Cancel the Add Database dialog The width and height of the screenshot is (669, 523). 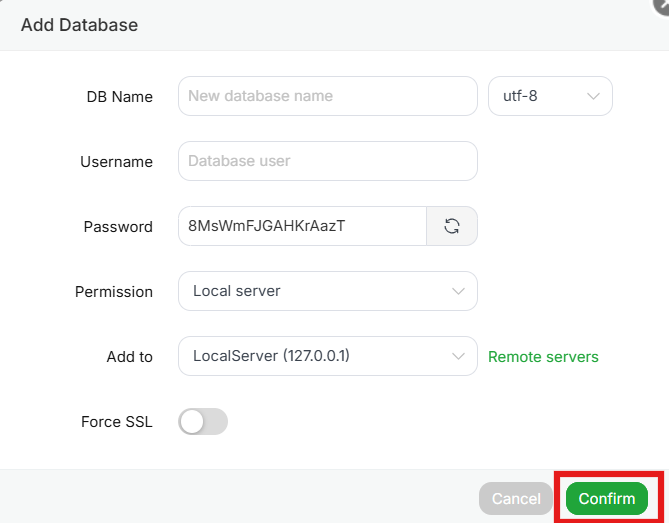tap(516, 498)
